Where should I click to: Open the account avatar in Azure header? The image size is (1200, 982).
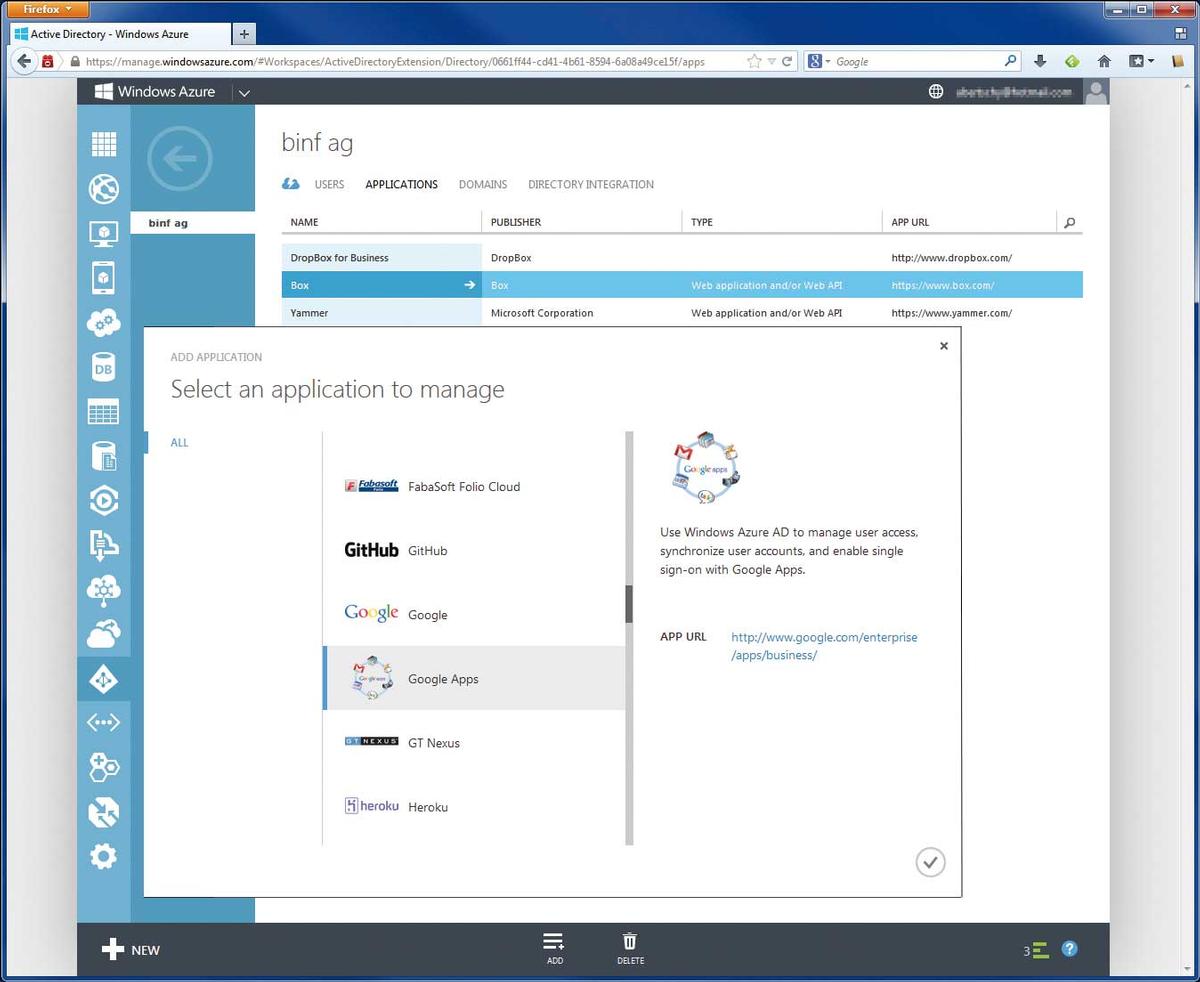(x=1097, y=92)
